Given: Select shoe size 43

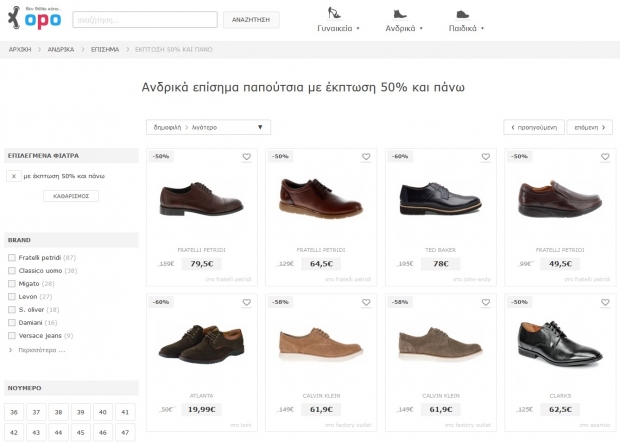Looking at the screenshot, I should [36, 433].
